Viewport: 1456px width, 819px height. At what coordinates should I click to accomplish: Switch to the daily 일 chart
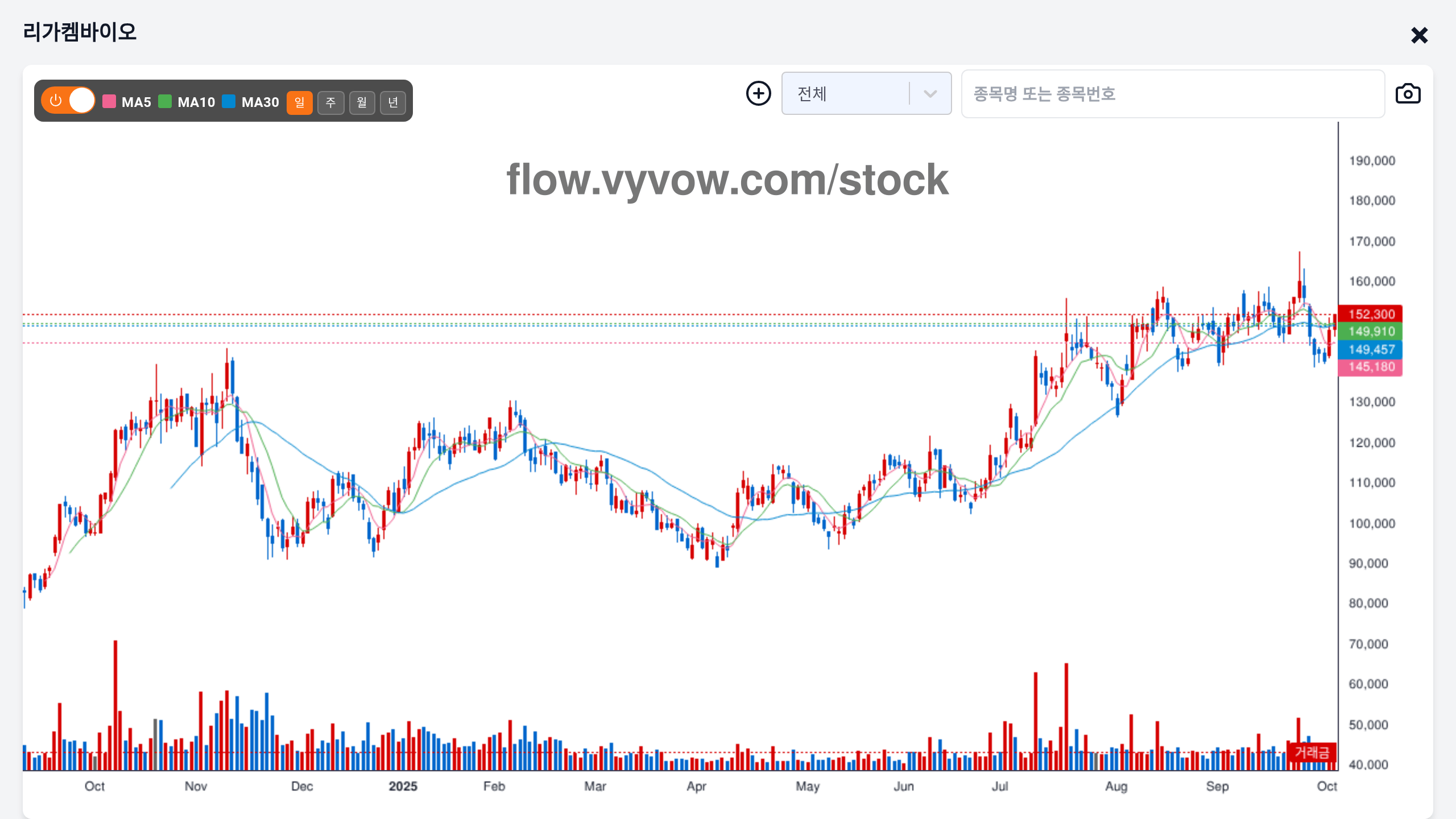300,103
